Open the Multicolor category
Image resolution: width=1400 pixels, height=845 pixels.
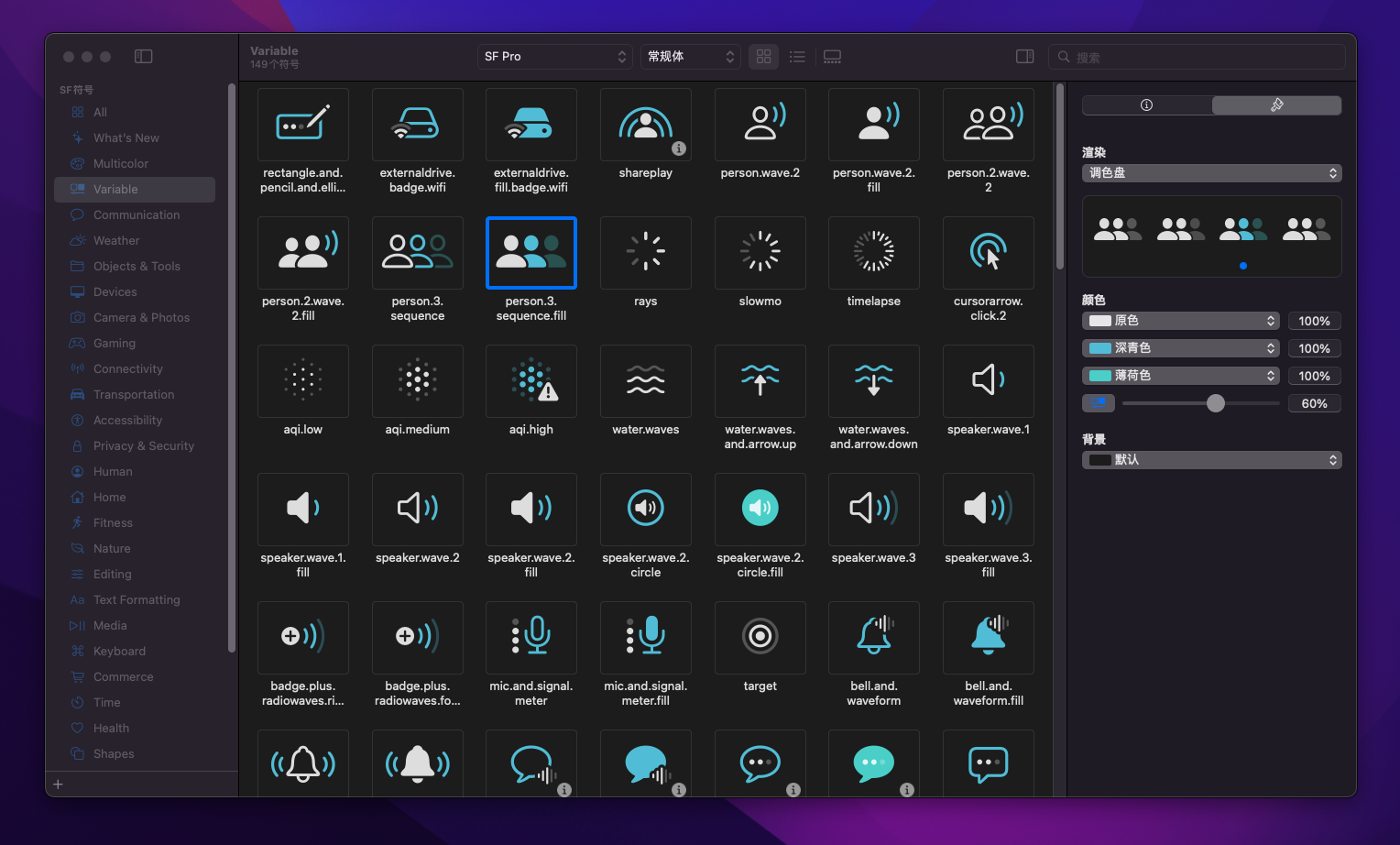135,163
